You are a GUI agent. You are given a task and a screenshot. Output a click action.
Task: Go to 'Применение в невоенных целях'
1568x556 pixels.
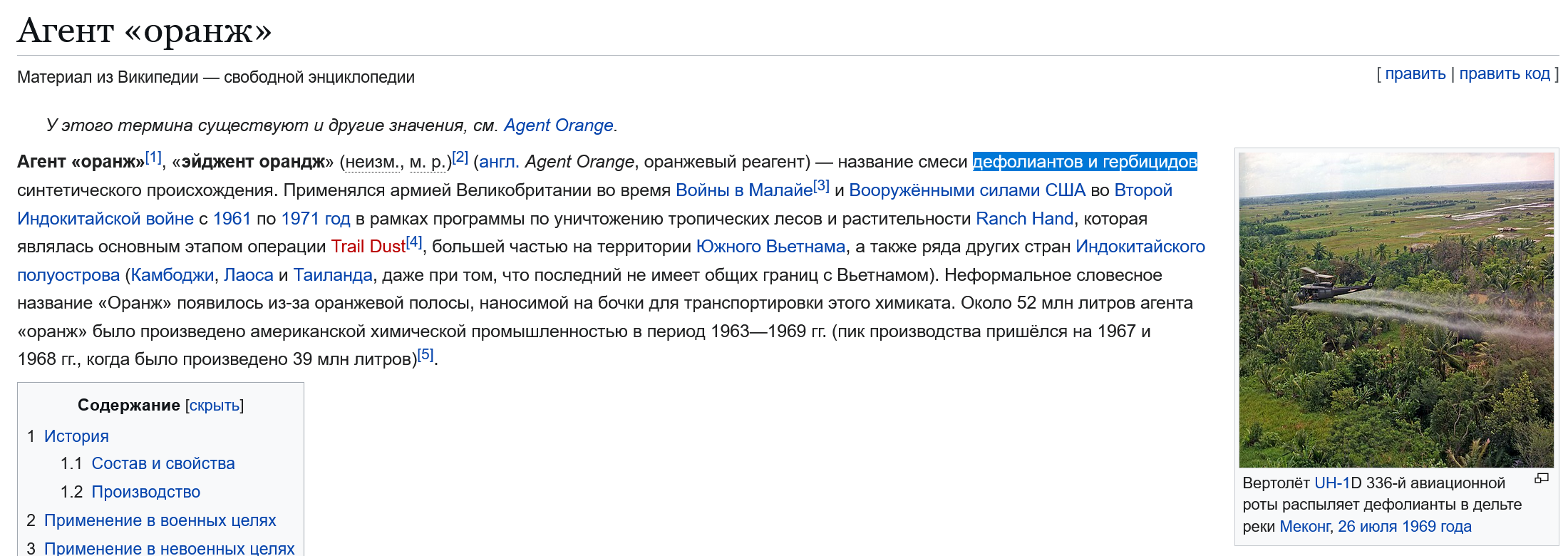tap(169, 548)
